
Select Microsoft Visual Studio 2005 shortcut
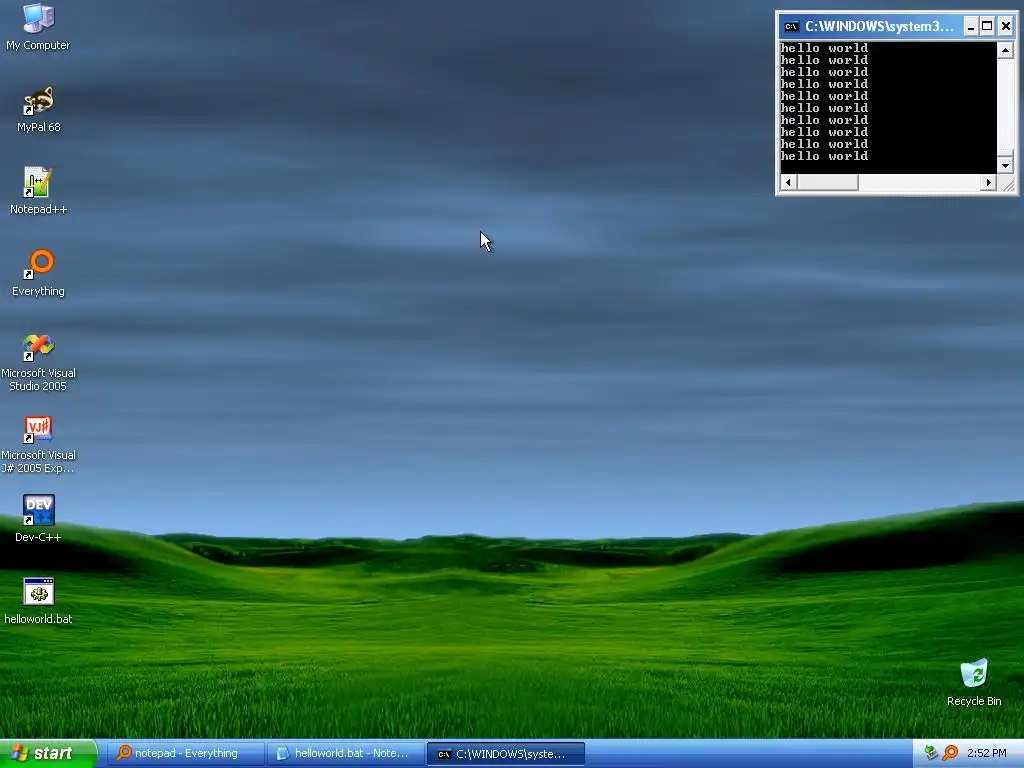pos(38,362)
